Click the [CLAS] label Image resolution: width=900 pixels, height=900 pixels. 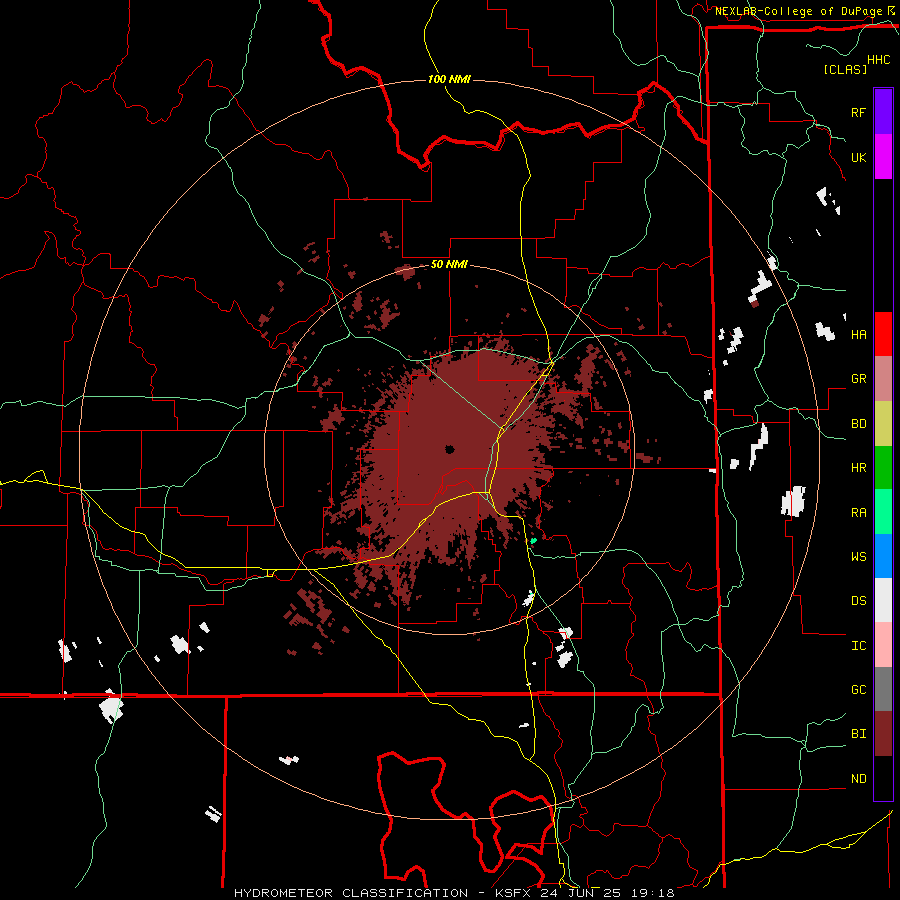click(x=845, y=69)
